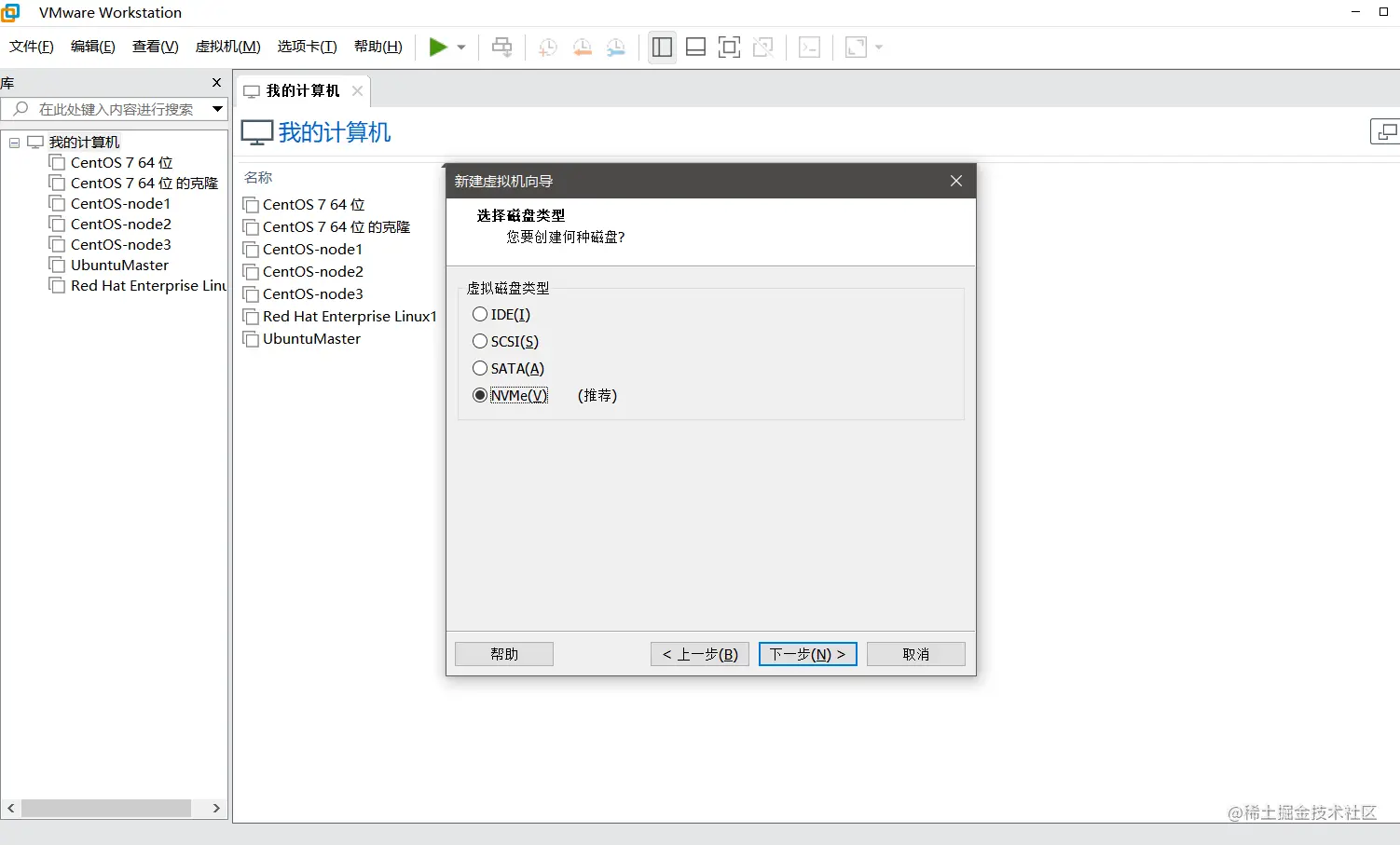The image size is (1400, 845).
Task: Close the library panel
Action: pos(217,83)
